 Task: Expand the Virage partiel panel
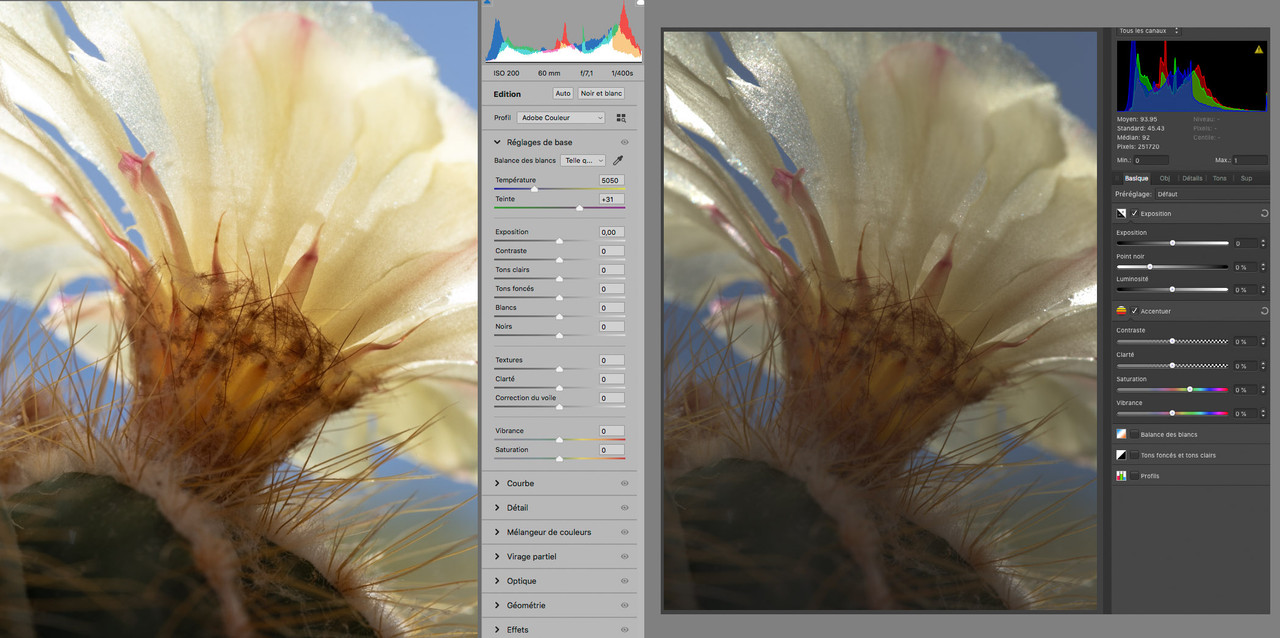(x=498, y=556)
